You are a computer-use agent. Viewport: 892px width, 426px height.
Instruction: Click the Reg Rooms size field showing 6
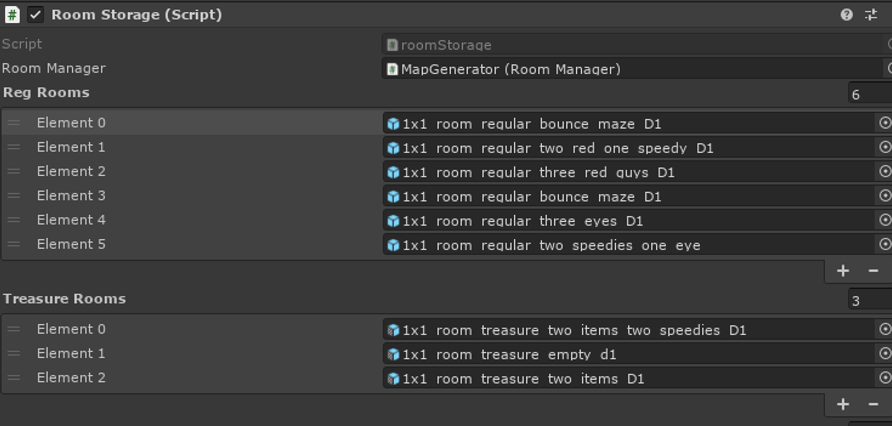point(870,93)
